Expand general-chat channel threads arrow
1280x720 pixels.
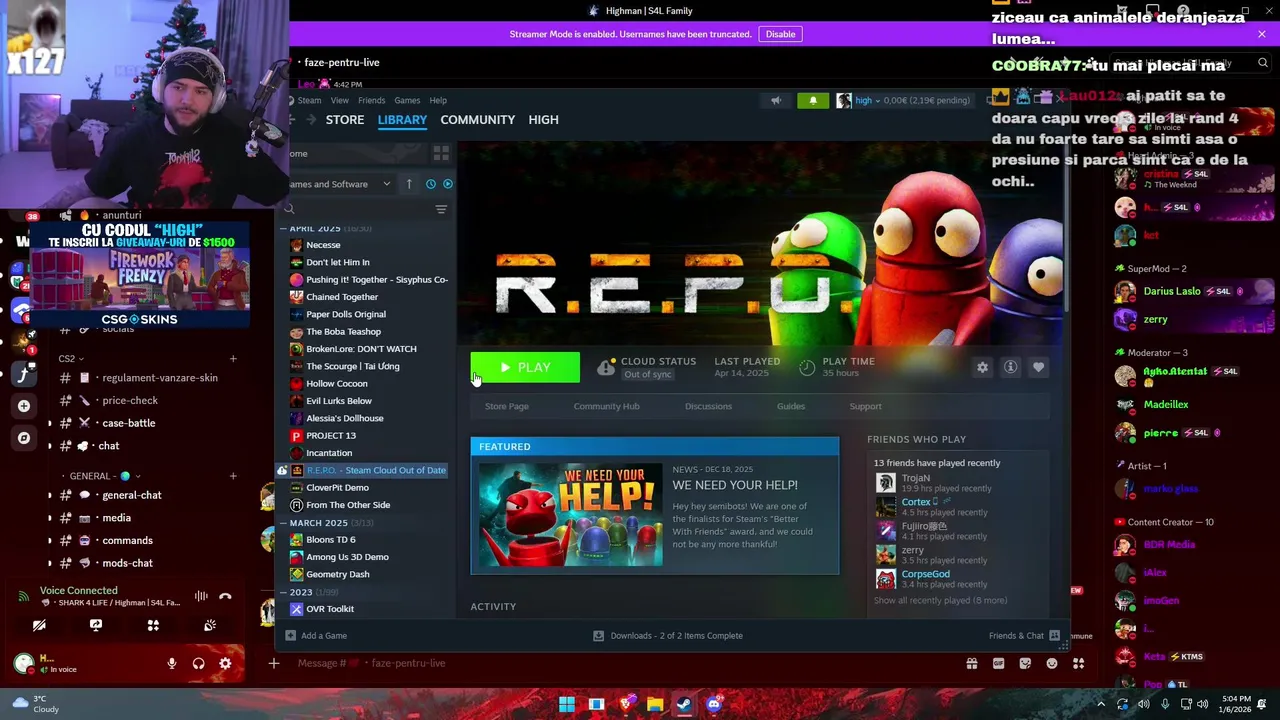(50, 495)
